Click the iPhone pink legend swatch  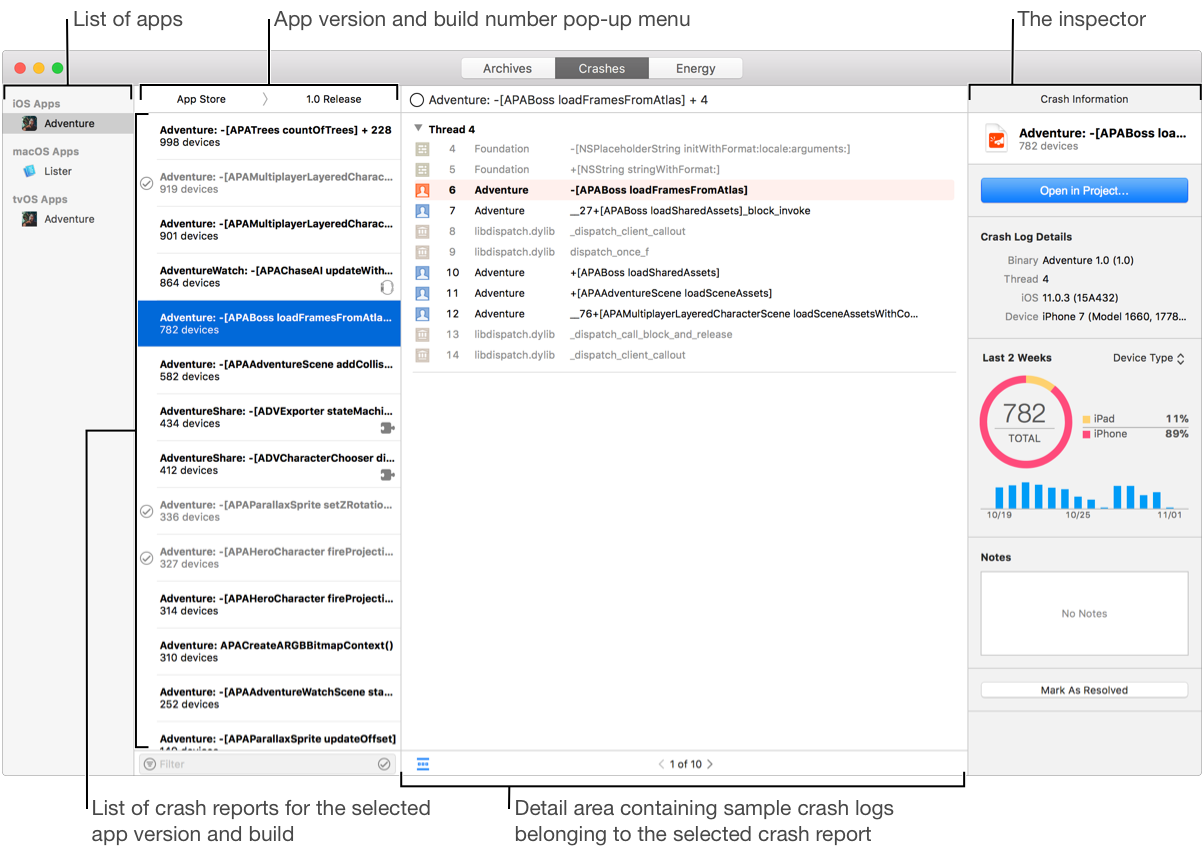click(1086, 434)
